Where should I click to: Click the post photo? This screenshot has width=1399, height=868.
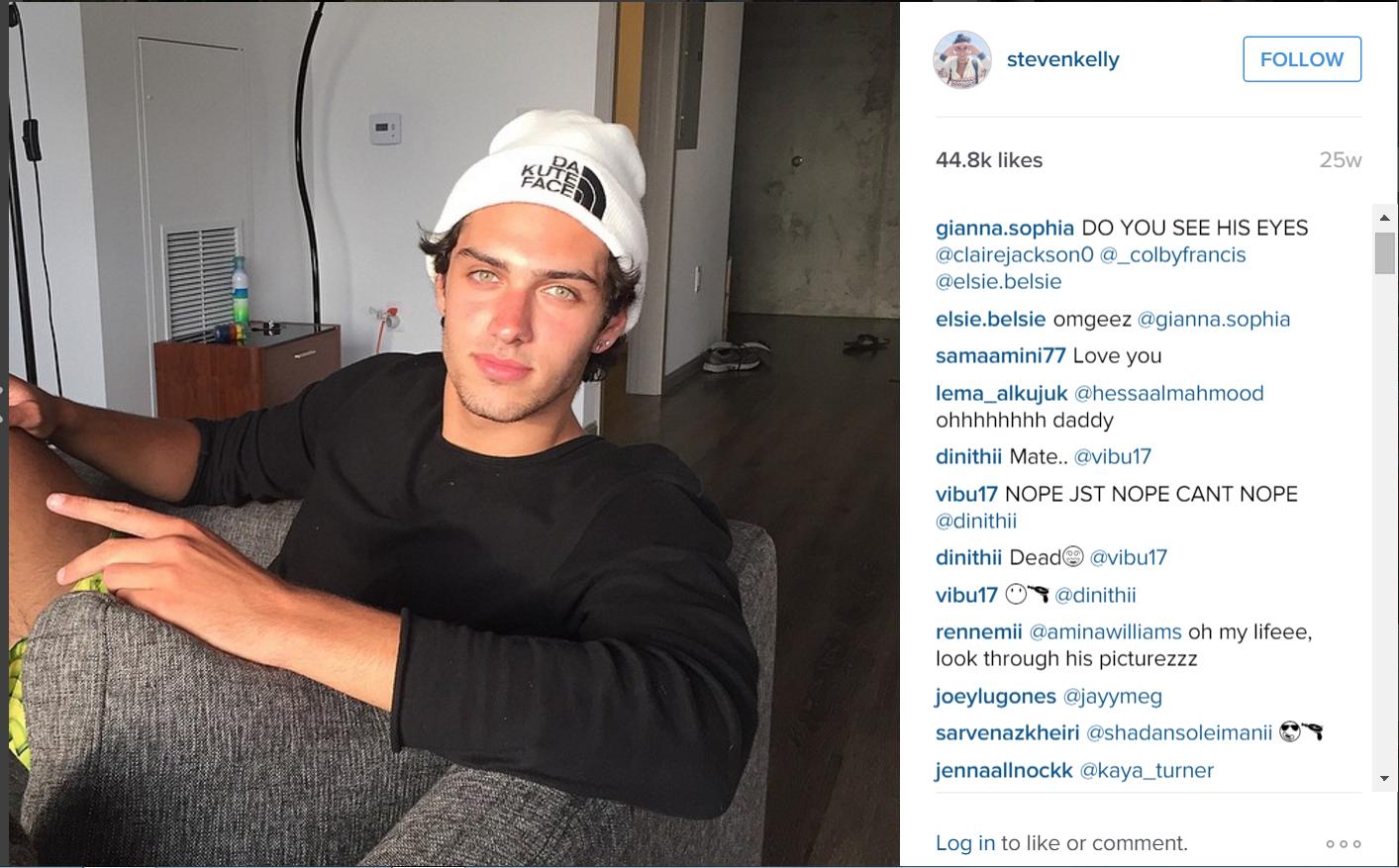coord(454,434)
